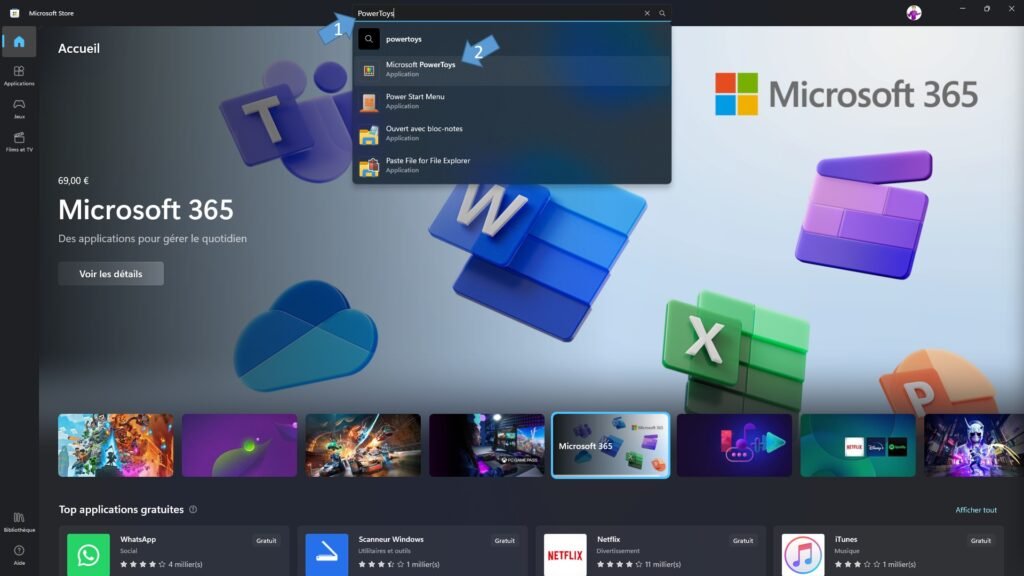The image size is (1024, 576).
Task: Open Applications section in sidebar
Action: [x=19, y=75]
